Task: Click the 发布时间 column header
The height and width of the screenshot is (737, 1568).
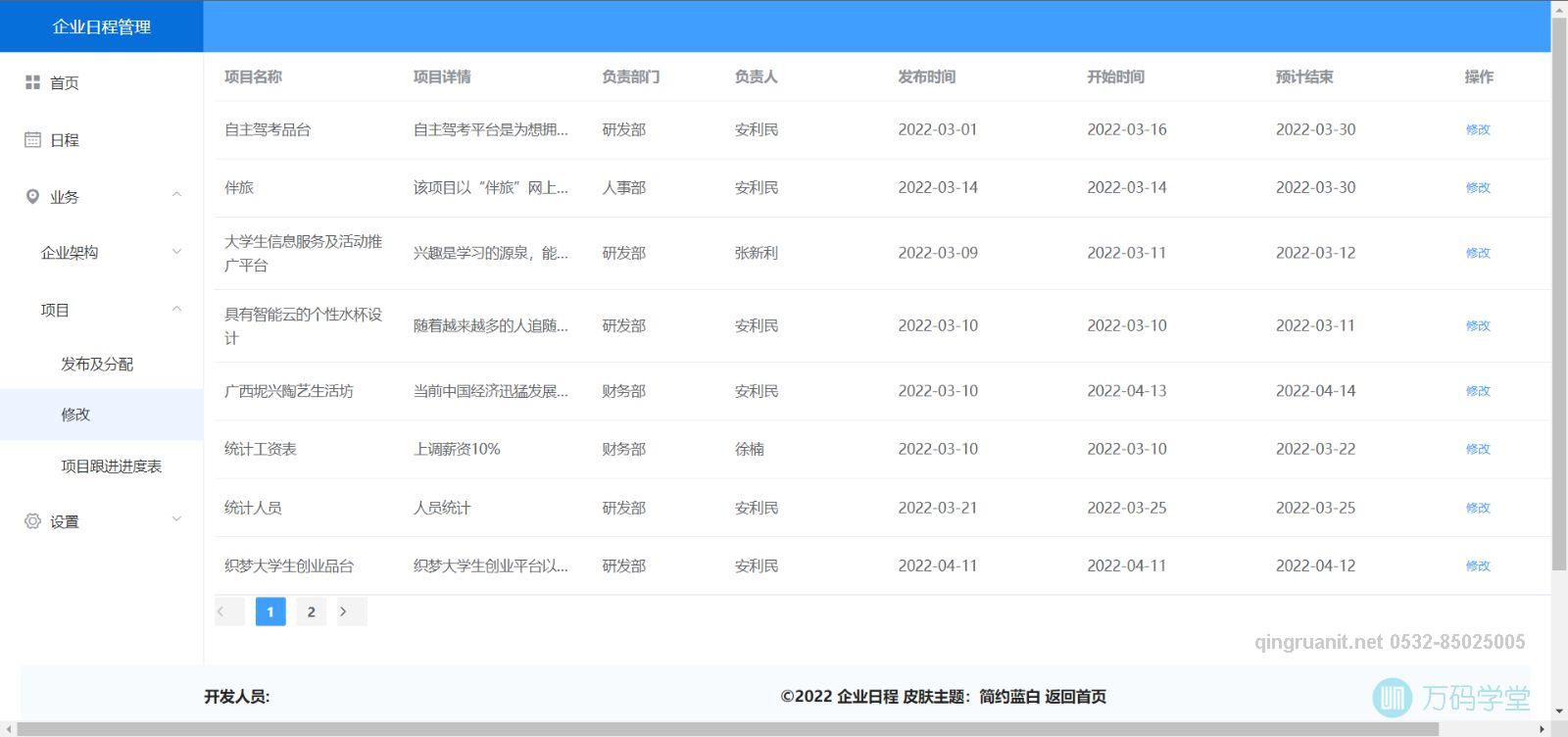Action: point(927,76)
